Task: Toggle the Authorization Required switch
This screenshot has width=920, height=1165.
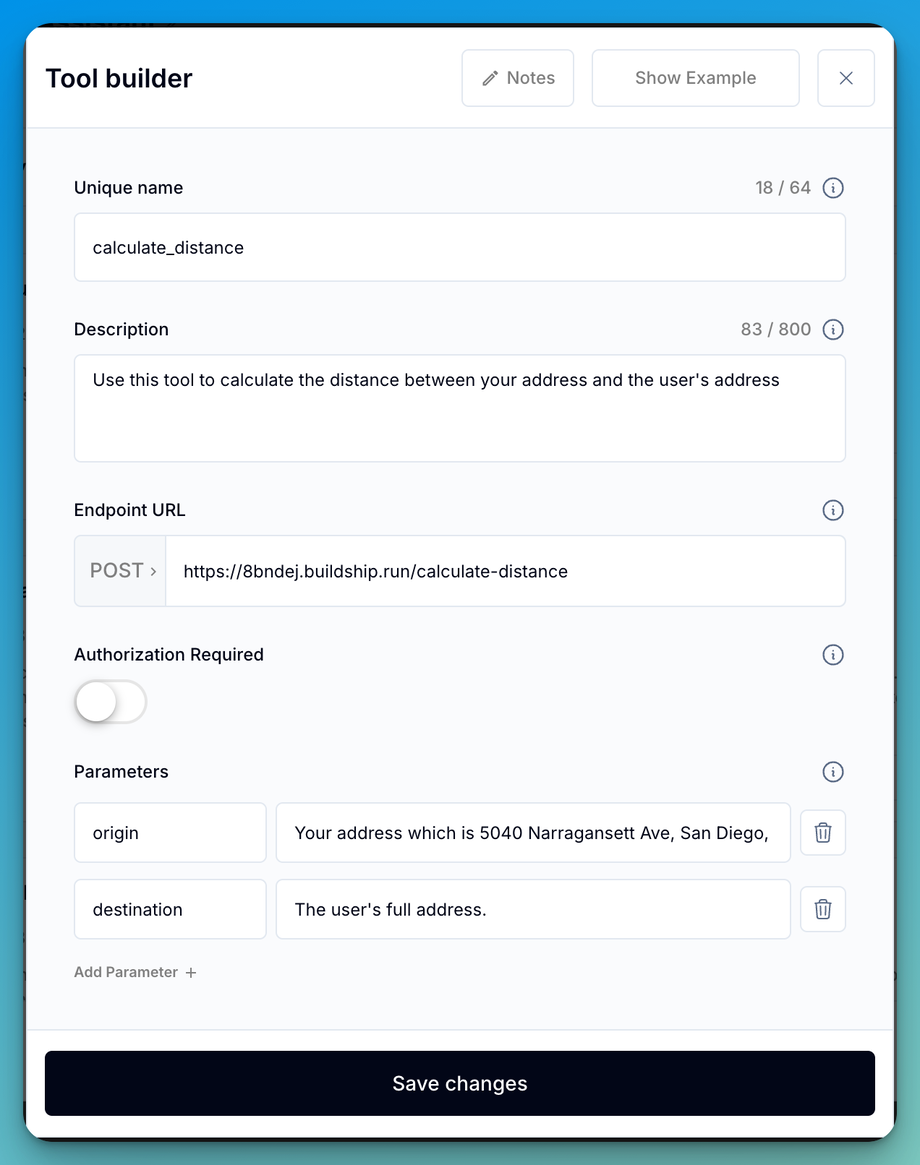Action: coord(110,702)
